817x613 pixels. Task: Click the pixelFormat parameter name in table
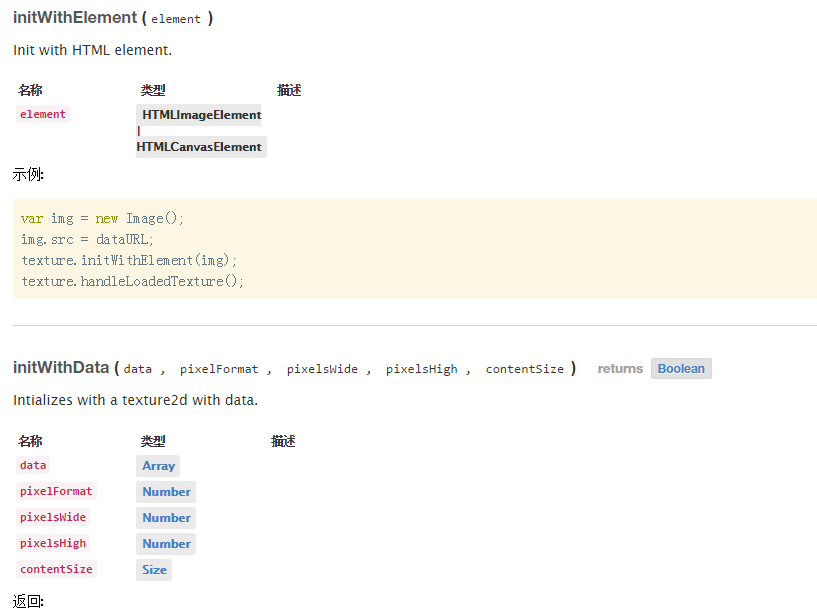tap(56, 492)
